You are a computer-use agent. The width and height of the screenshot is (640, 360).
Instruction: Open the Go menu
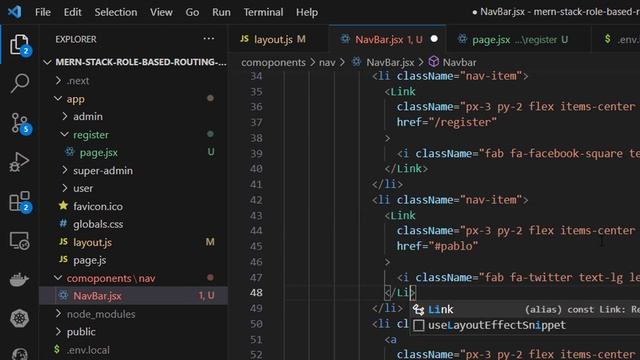tap(192, 12)
